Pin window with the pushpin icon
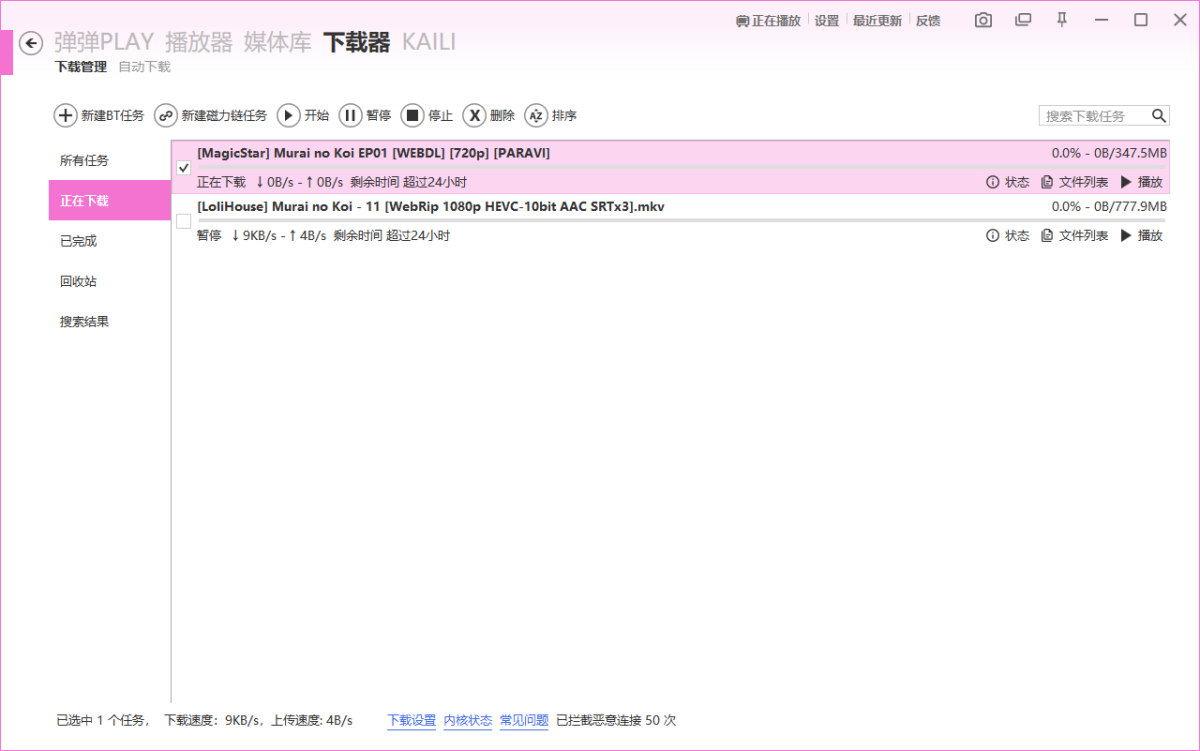 [1062, 20]
